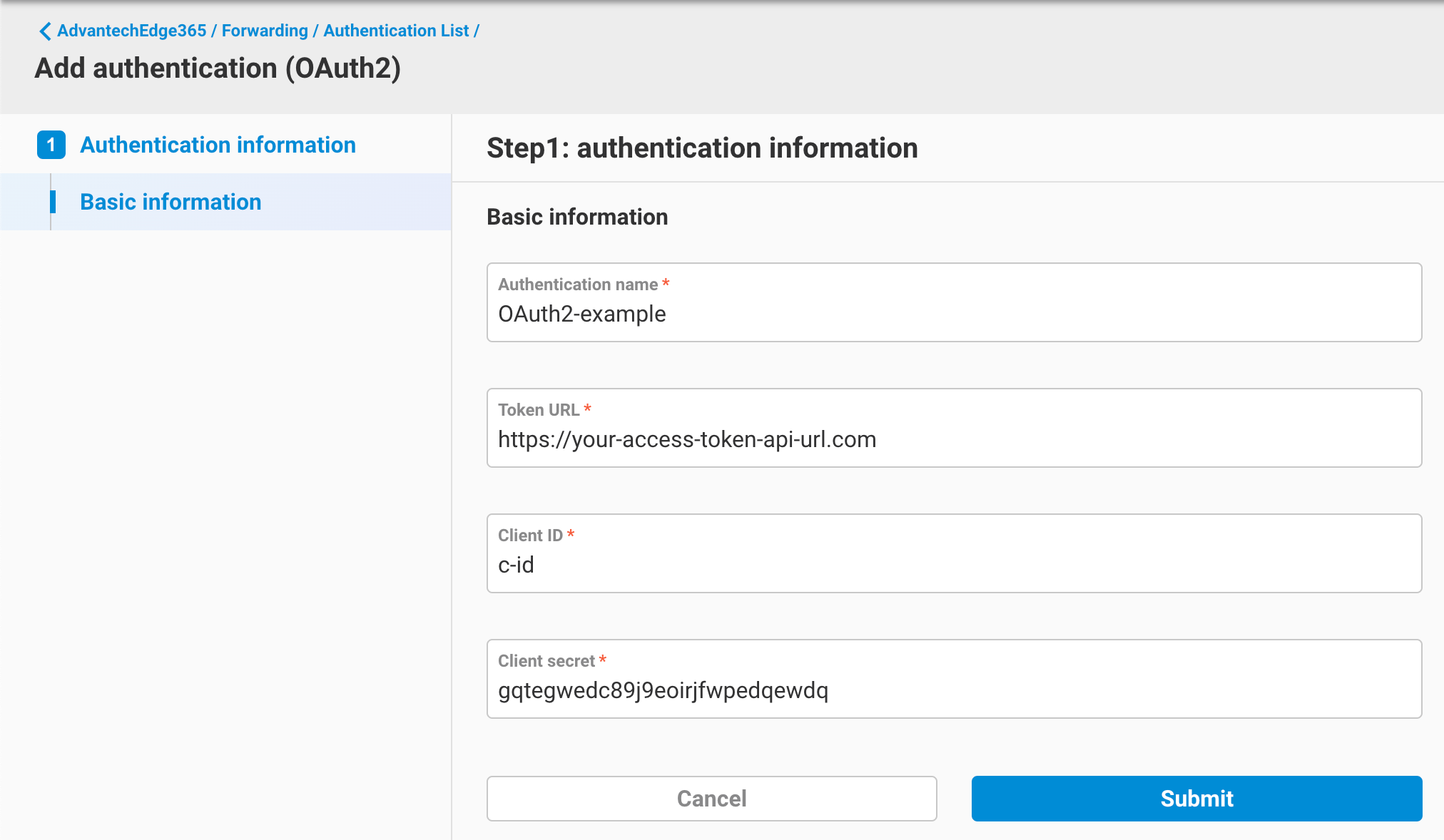The height and width of the screenshot is (840, 1444).
Task: Select the Token URL text field
Action: point(954,439)
